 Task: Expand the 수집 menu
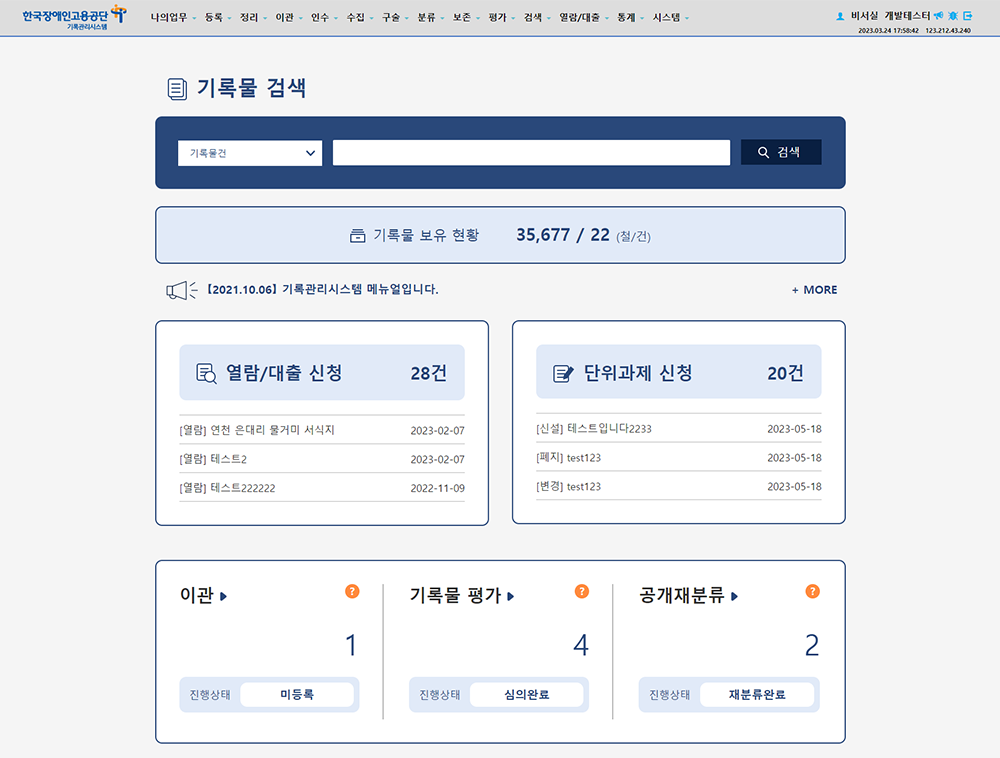[359, 18]
